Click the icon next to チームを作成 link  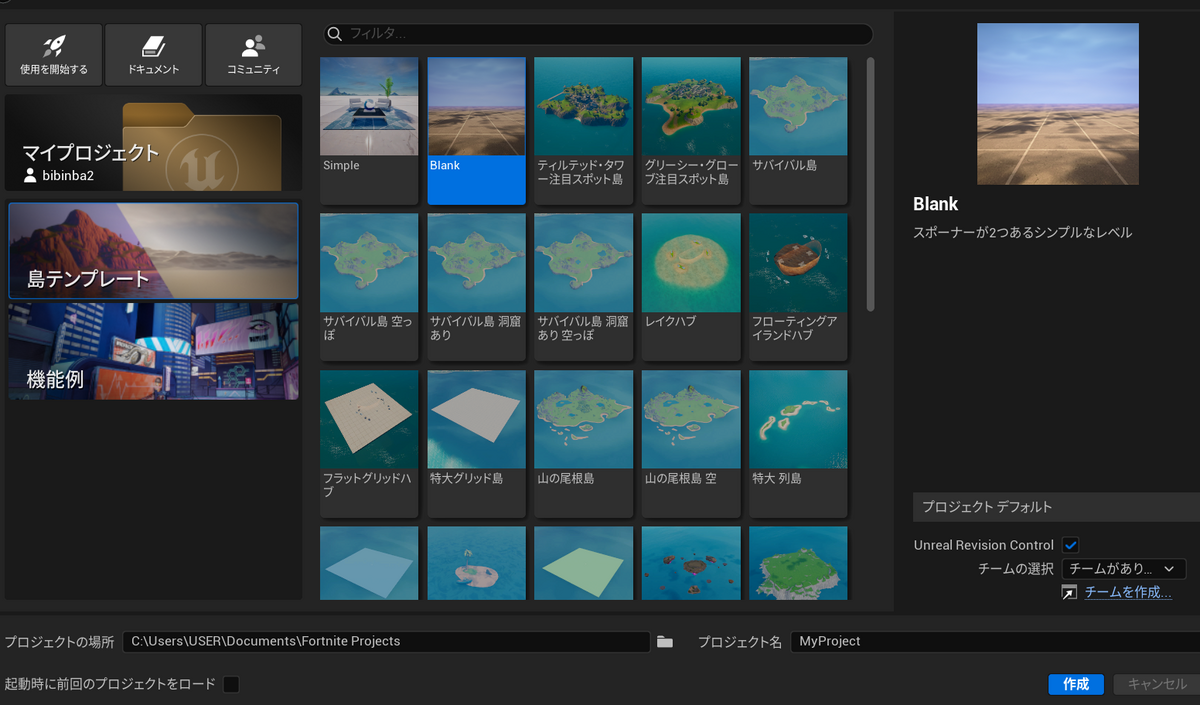click(x=1070, y=593)
